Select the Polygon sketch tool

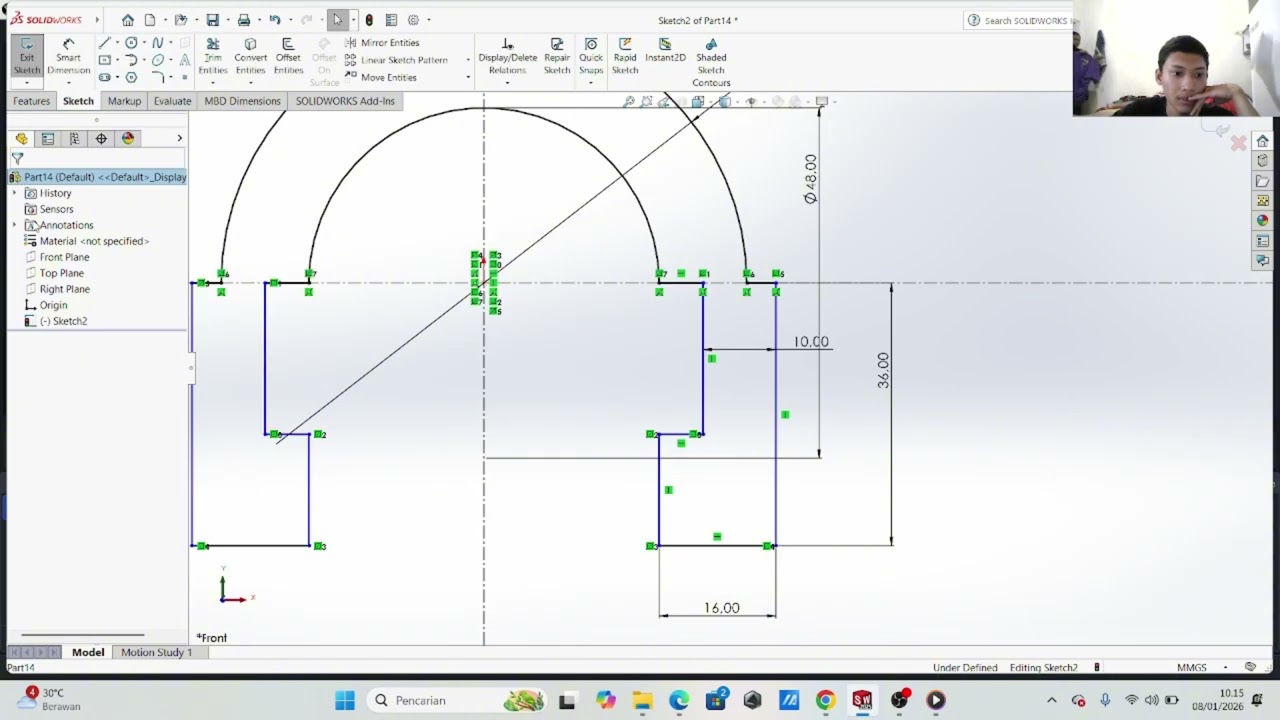[131, 77]
